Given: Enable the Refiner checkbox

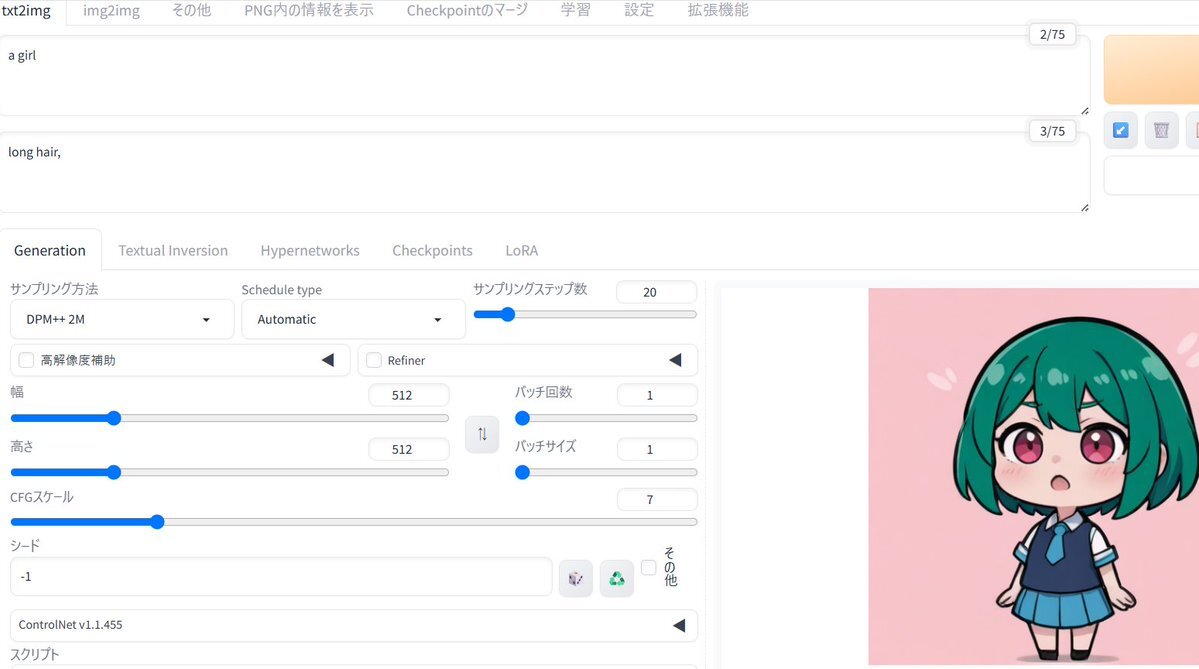Looking at the screenshot, I should coord(374,360).
